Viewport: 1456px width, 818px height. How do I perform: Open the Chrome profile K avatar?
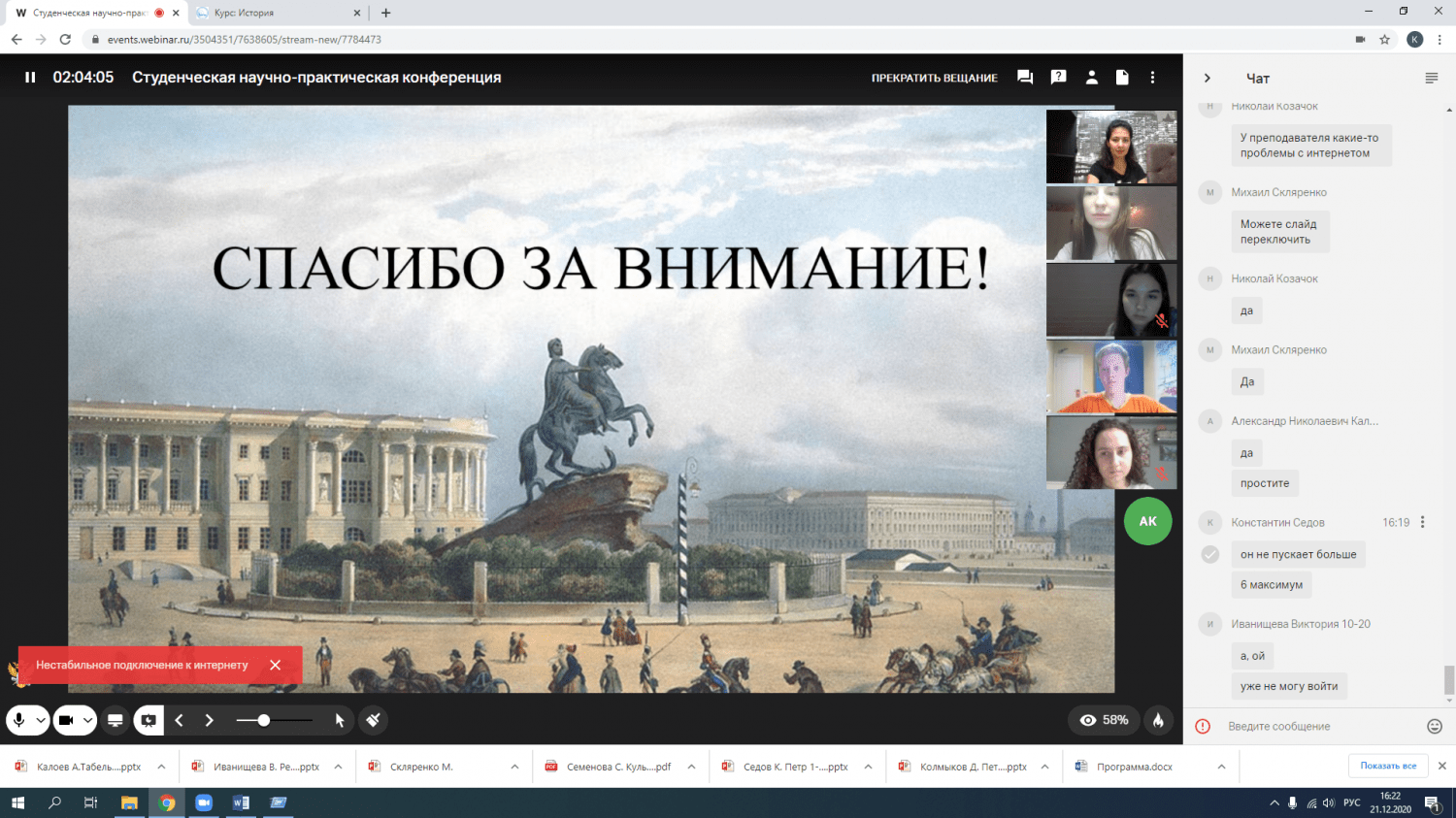coord(1414,40)
